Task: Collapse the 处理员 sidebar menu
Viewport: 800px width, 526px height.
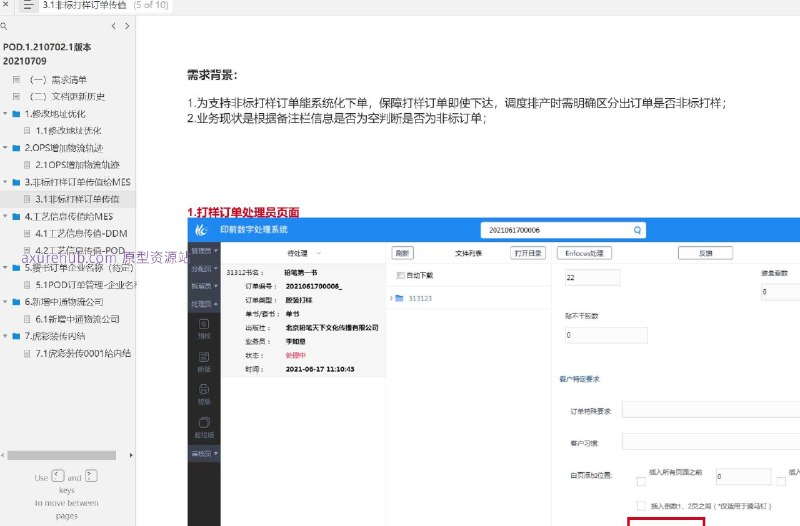Action: tap(204, 304)
